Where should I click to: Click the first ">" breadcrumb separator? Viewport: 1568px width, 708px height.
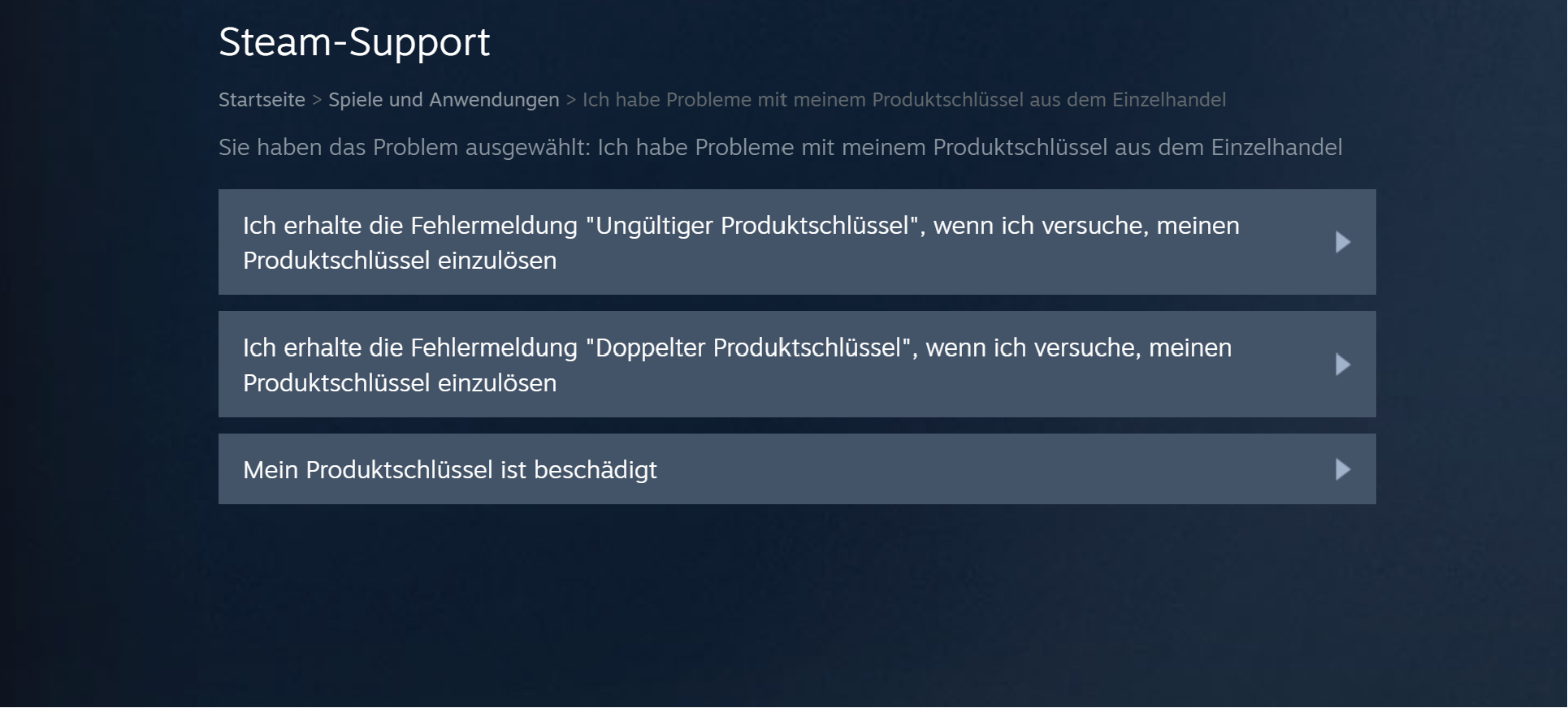[x=315, y=99]
